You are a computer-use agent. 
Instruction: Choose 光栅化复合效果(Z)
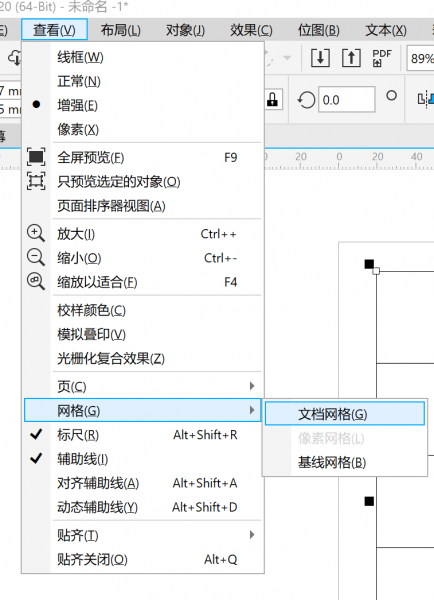[143, 358]
